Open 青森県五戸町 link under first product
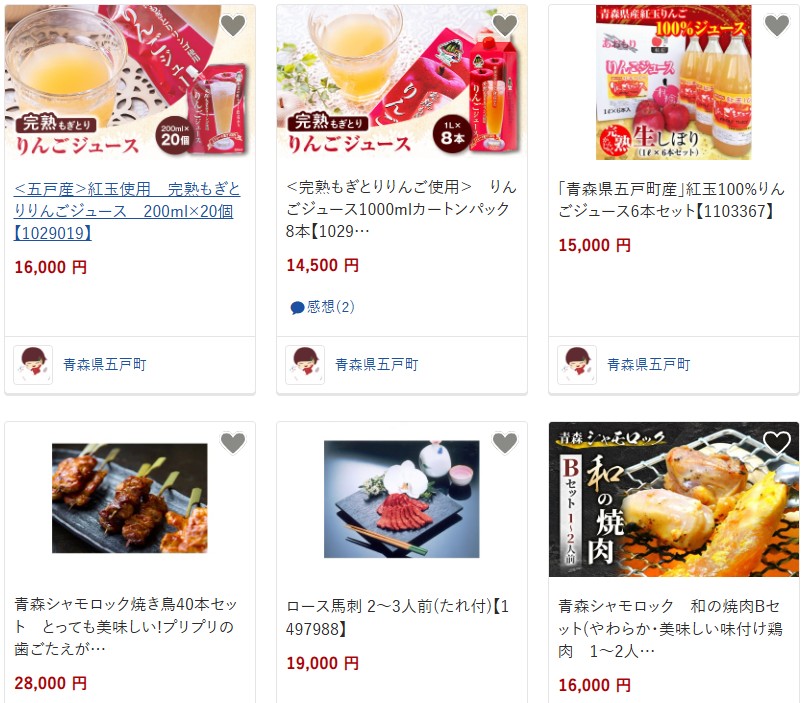This screenshot has height=703, width=806. pyautogui.click(x=105, y=365)
